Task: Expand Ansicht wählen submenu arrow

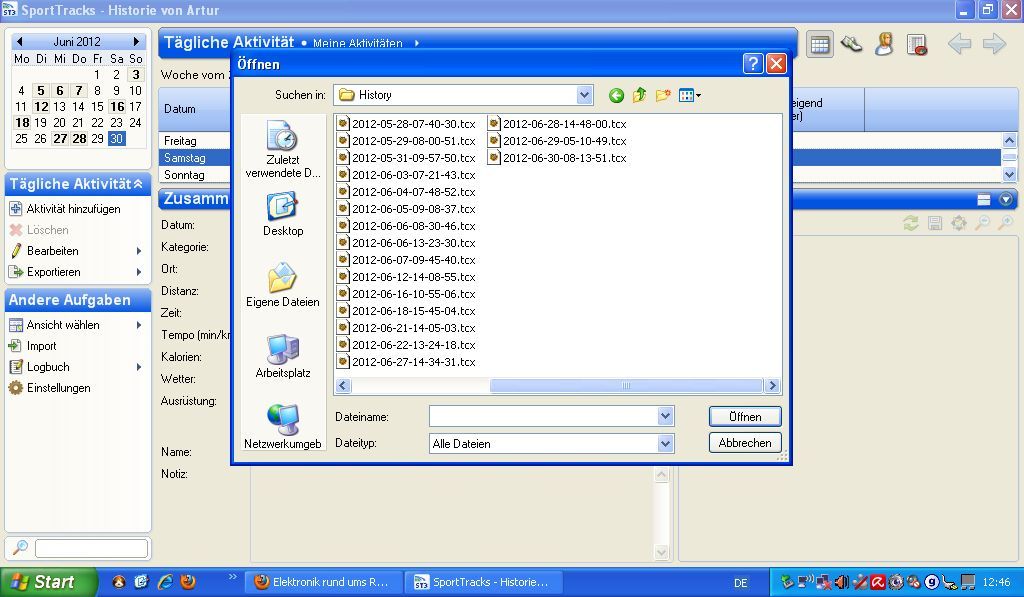Action: click(x=138, y=325)
